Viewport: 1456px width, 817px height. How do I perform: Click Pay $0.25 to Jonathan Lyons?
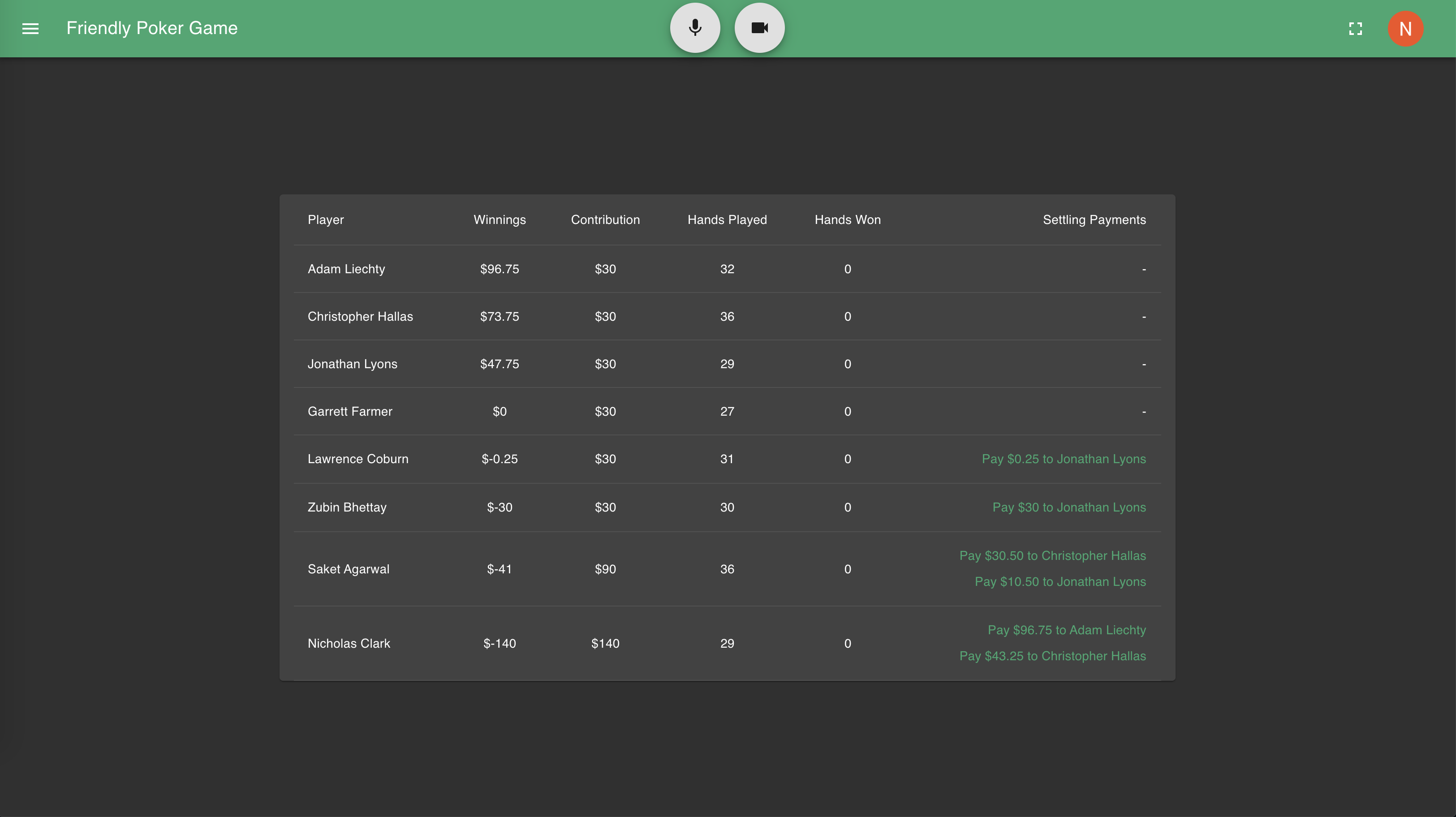tap(1063, 459)
